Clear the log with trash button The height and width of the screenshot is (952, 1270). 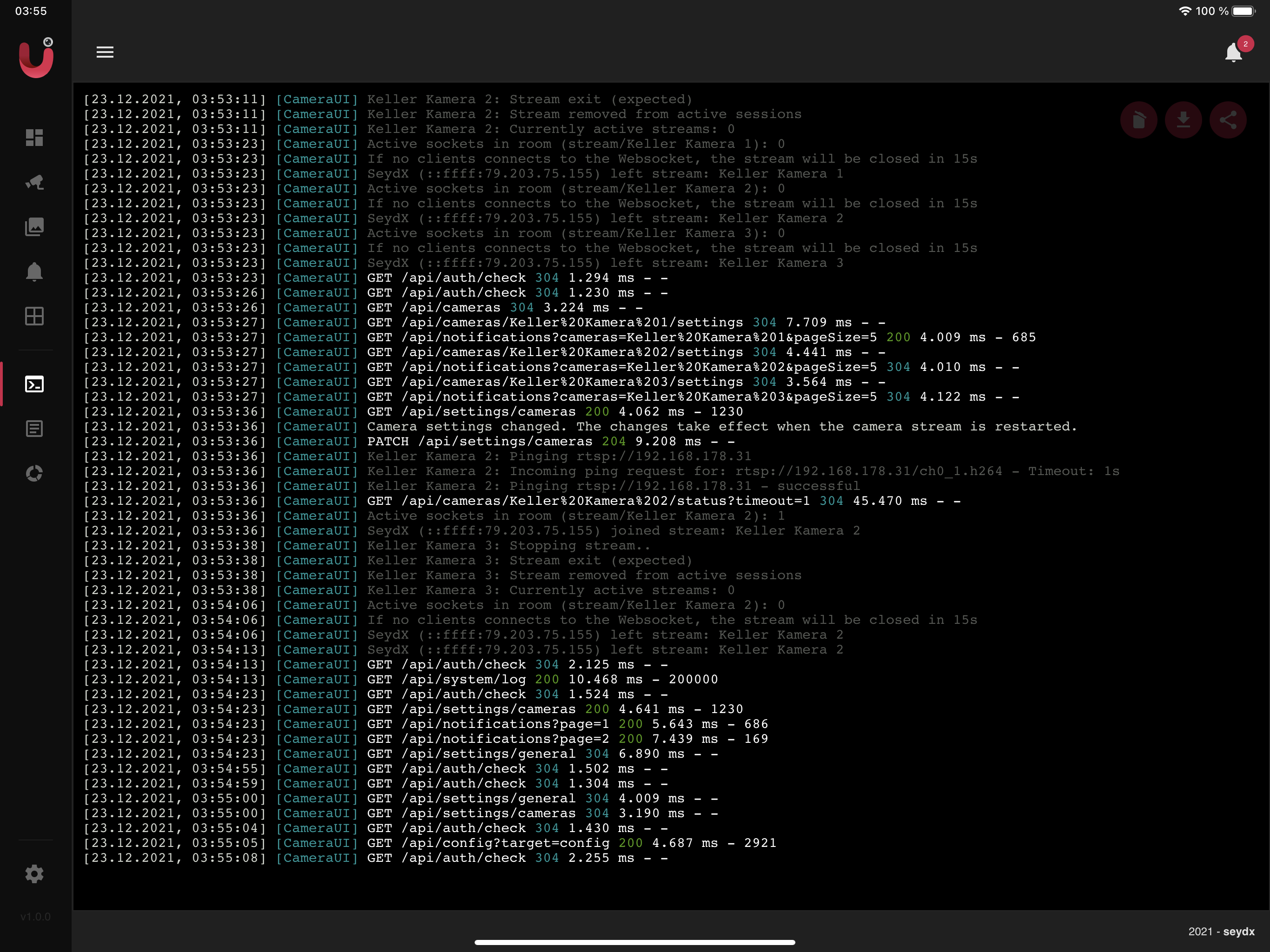[1138, 120]
